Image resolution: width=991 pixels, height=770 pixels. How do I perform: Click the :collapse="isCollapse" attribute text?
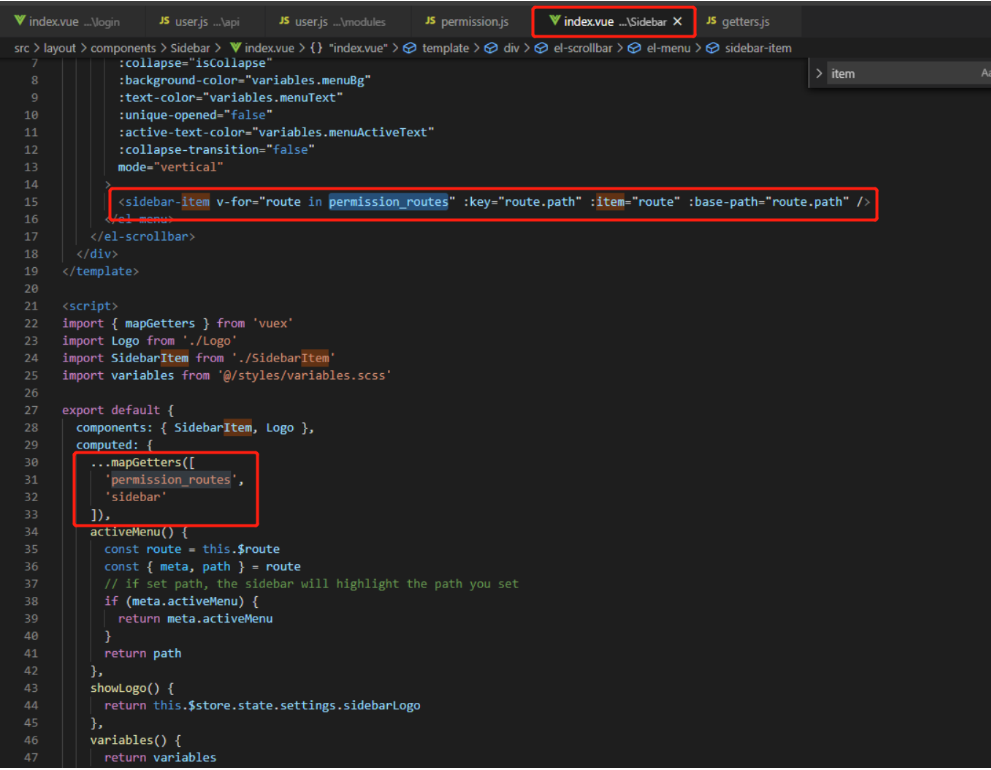coord(195,63)
